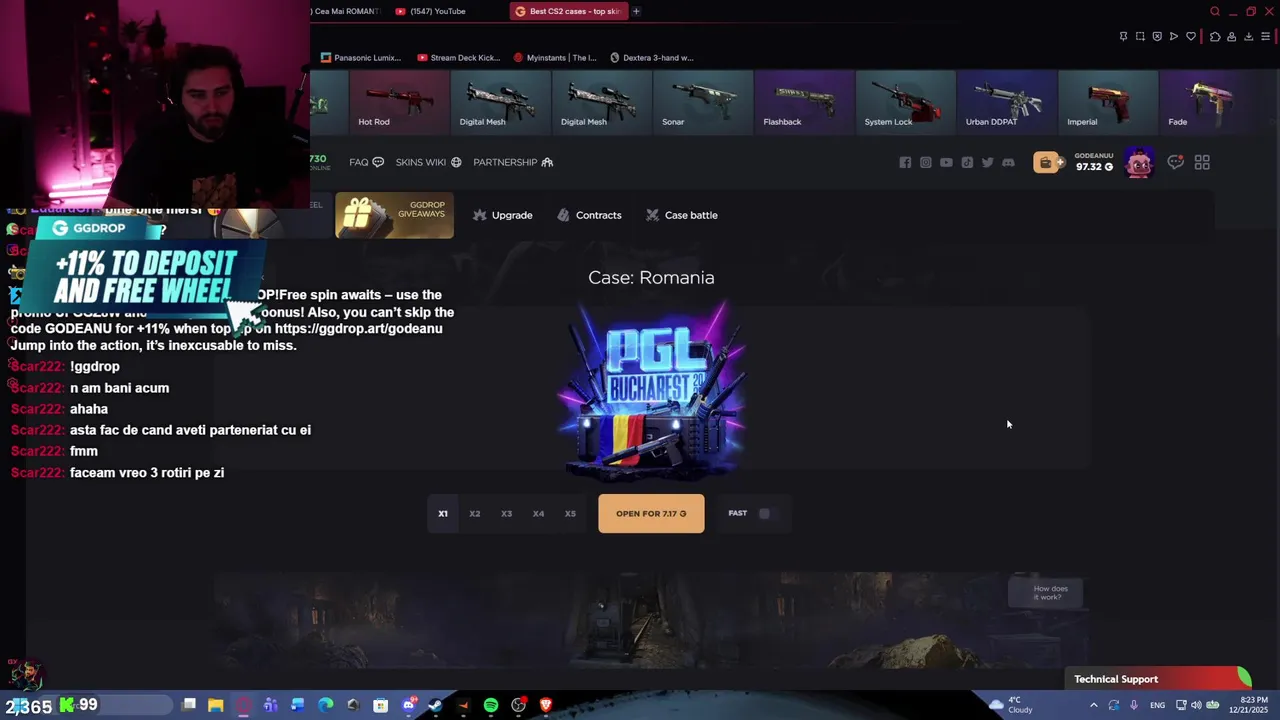
Task: Open the four-square grid menu icon
Action: click(1202, 162)
